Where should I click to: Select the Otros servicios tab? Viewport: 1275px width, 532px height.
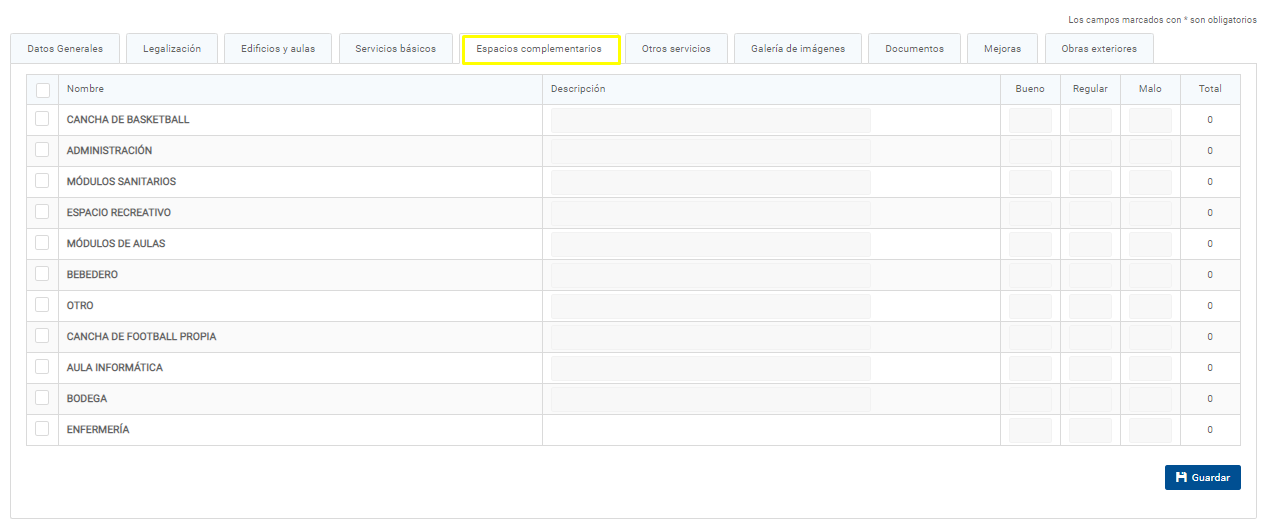click(x=676, y=49)
